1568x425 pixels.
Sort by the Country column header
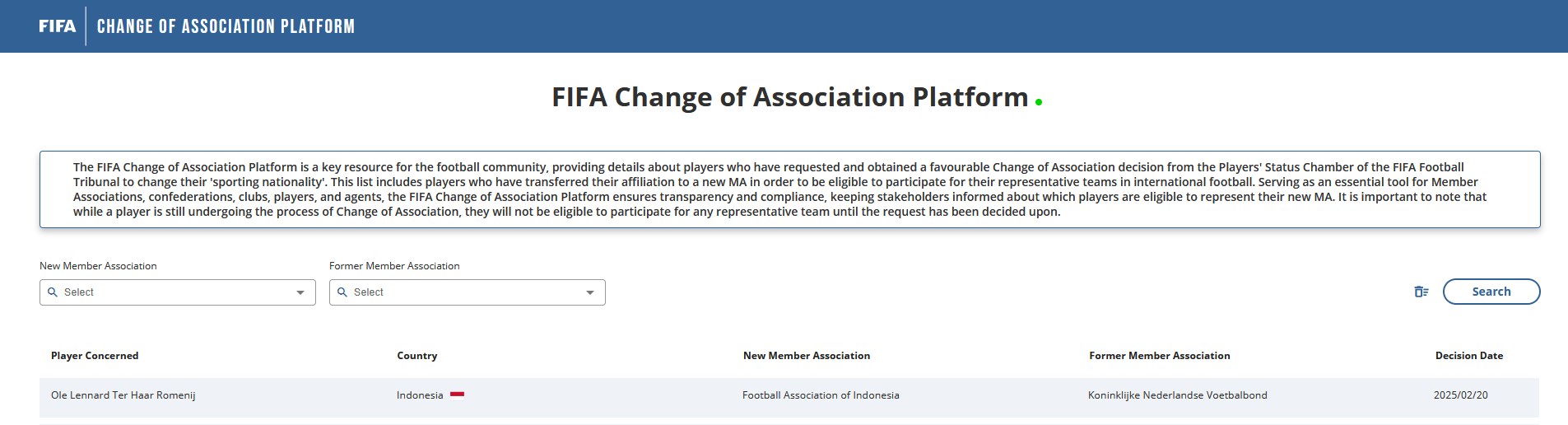[416, 356]
